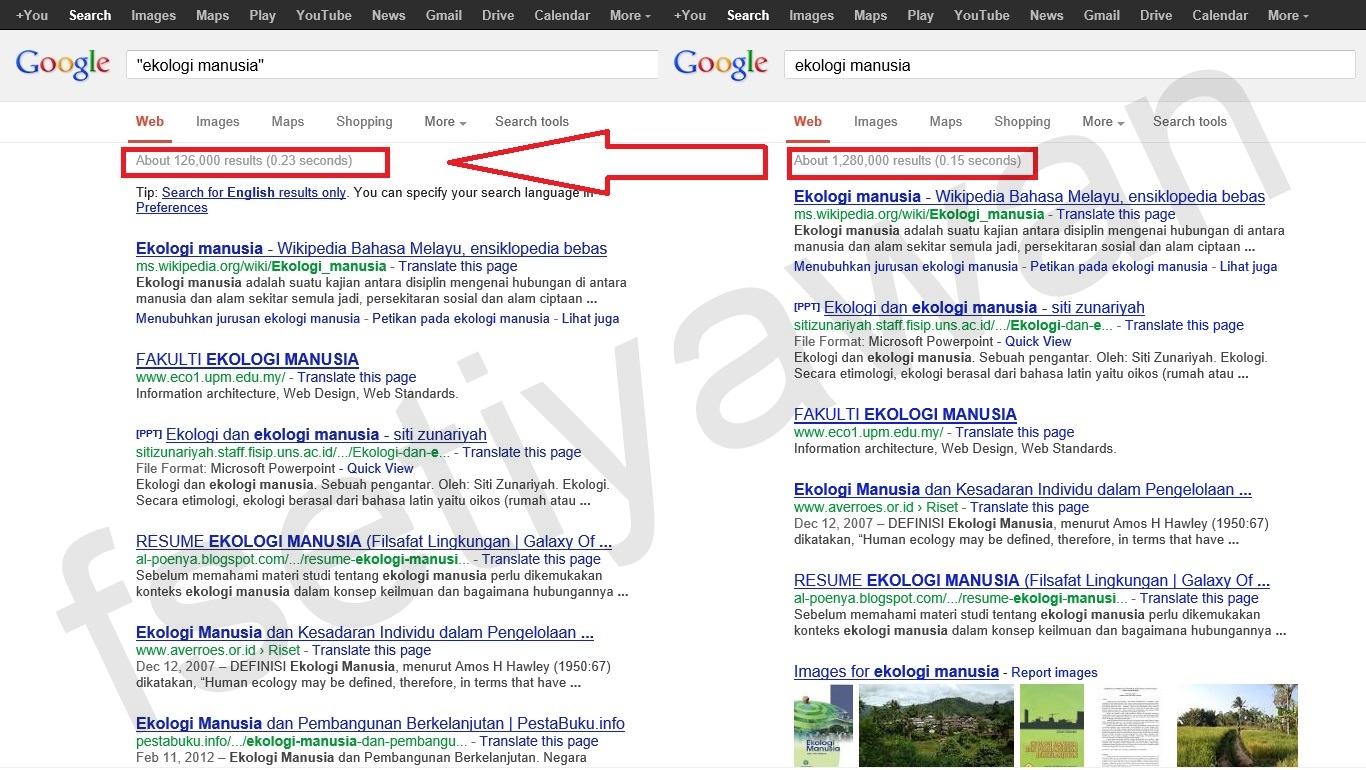Open the +You link in left top bar
1366x770 pixels.
[32, 15]
